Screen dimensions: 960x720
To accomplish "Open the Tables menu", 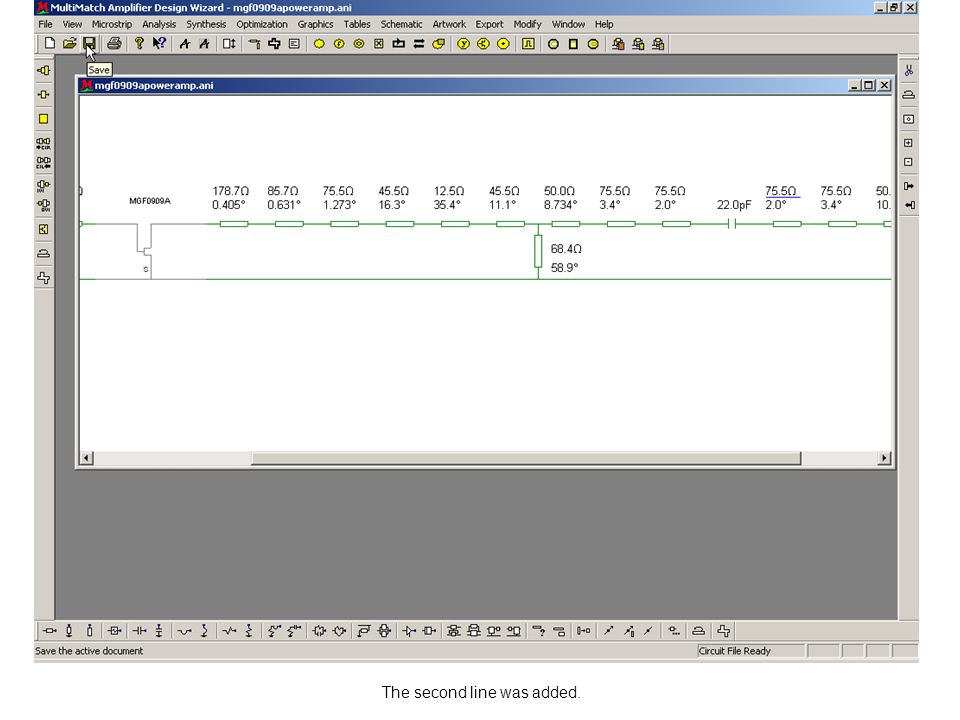I will click(x=357, y=24).
